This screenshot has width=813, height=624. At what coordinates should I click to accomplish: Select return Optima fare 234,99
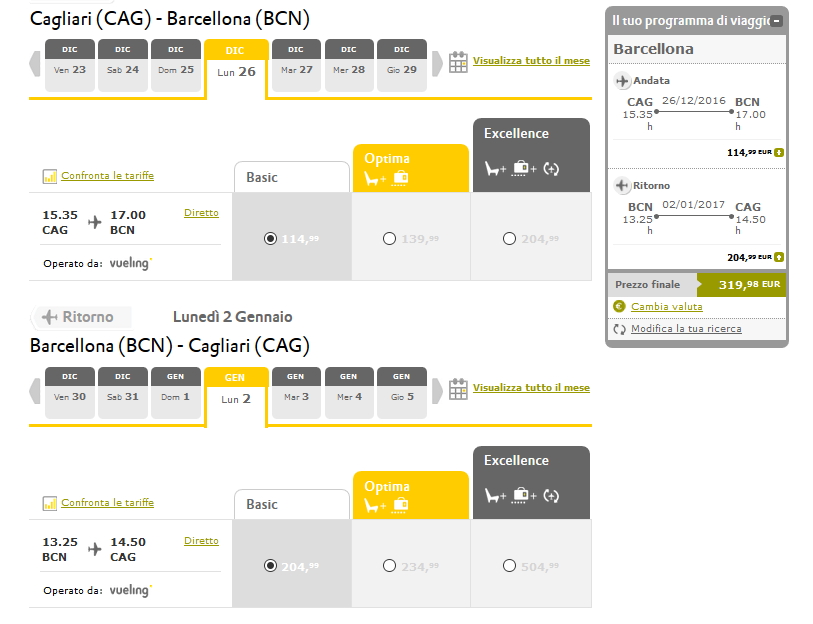point(390,566)
